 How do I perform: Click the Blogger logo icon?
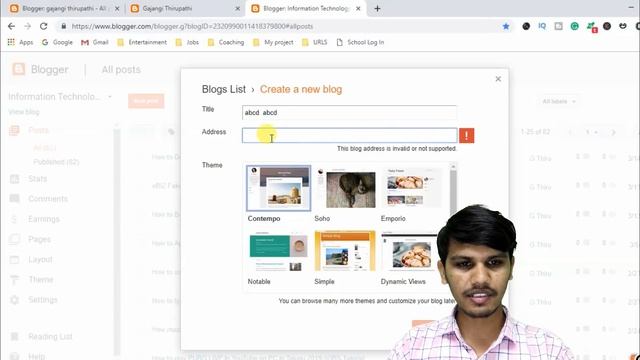(x=18, y=69)
